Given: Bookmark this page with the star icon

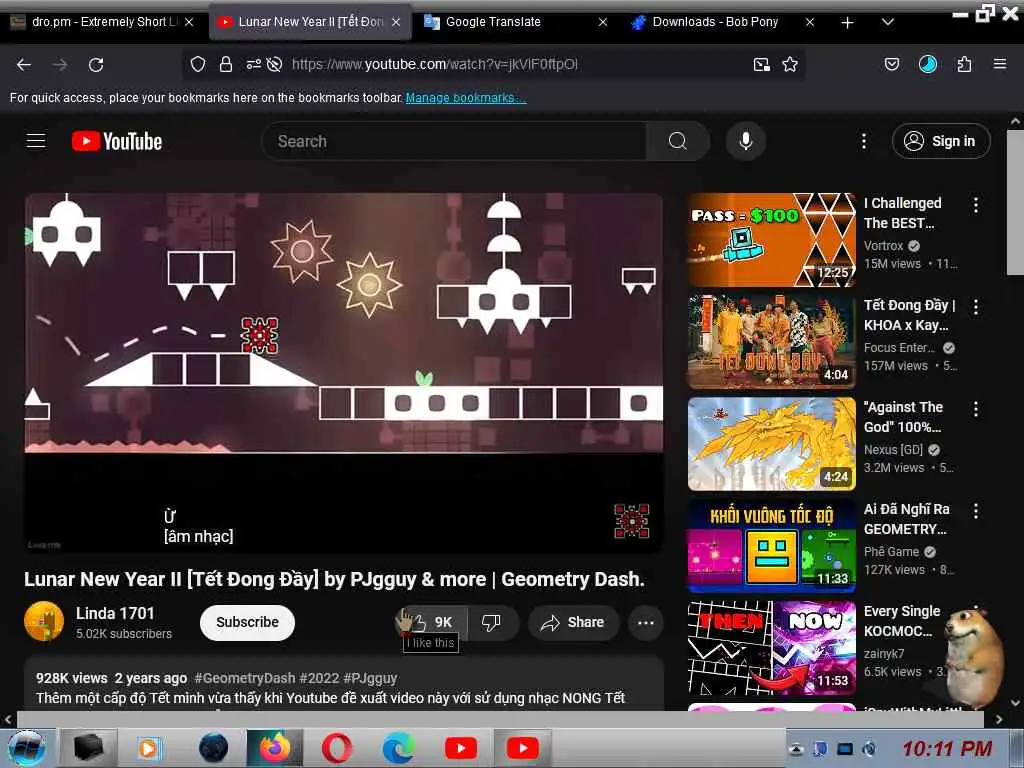Looking at the screenshot, I should [x=790, y=64].
